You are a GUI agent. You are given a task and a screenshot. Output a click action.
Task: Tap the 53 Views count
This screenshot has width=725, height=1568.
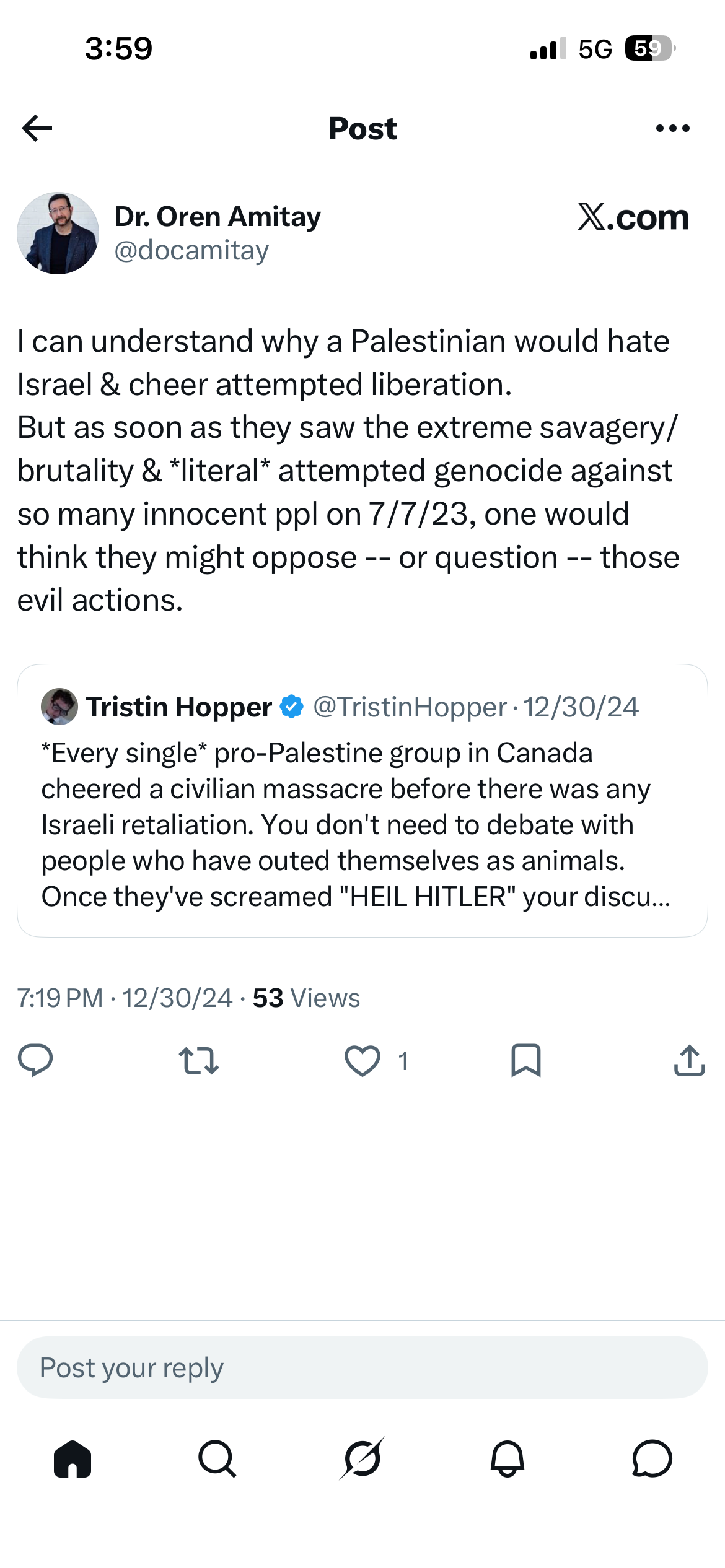[x=306, y=998]
